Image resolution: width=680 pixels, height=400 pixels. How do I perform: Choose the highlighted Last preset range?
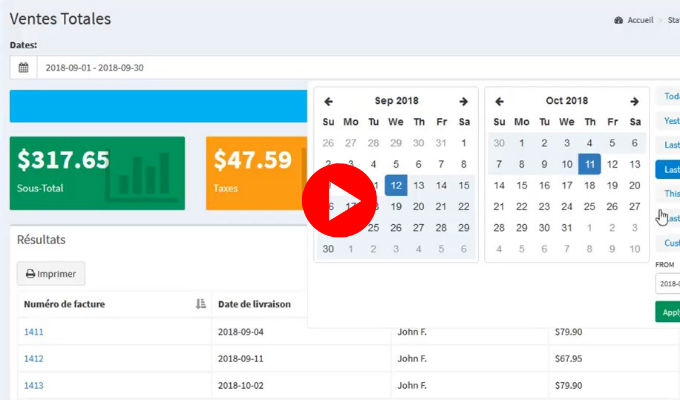pyautogui.click(x=668, y=170)
